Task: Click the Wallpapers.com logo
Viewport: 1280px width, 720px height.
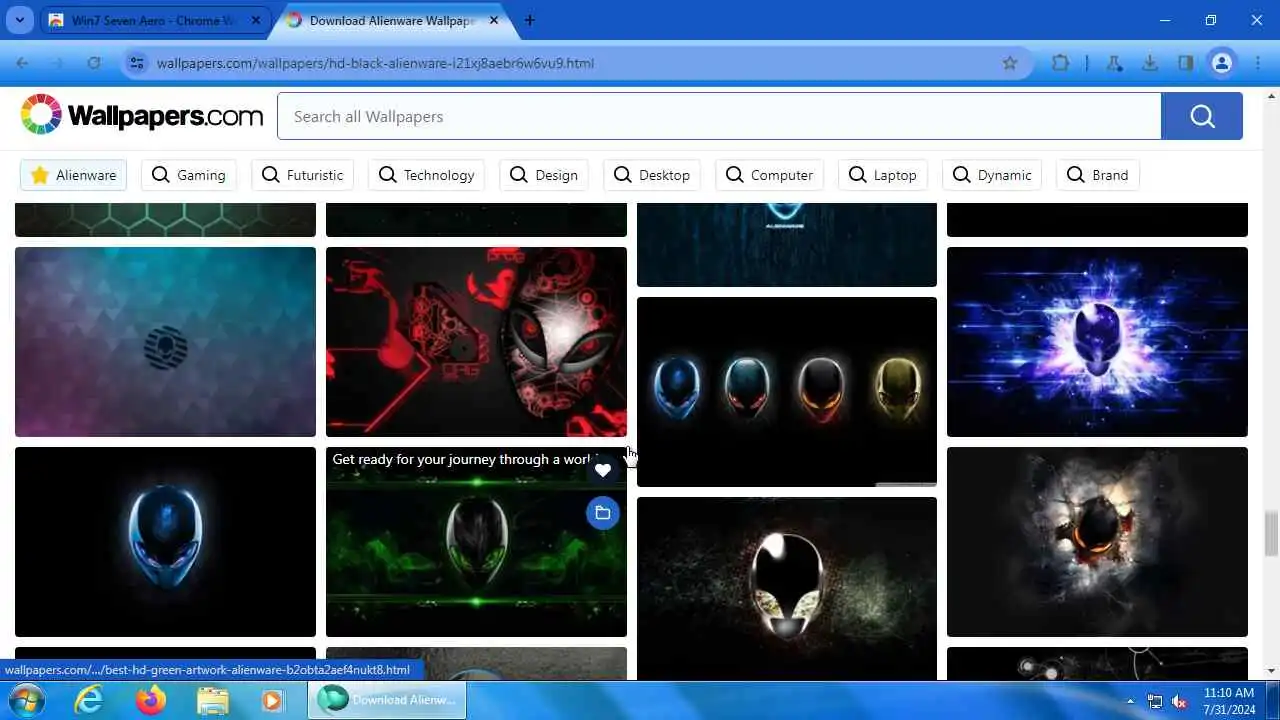Action: pyautogui.click(x=141, y=116)
